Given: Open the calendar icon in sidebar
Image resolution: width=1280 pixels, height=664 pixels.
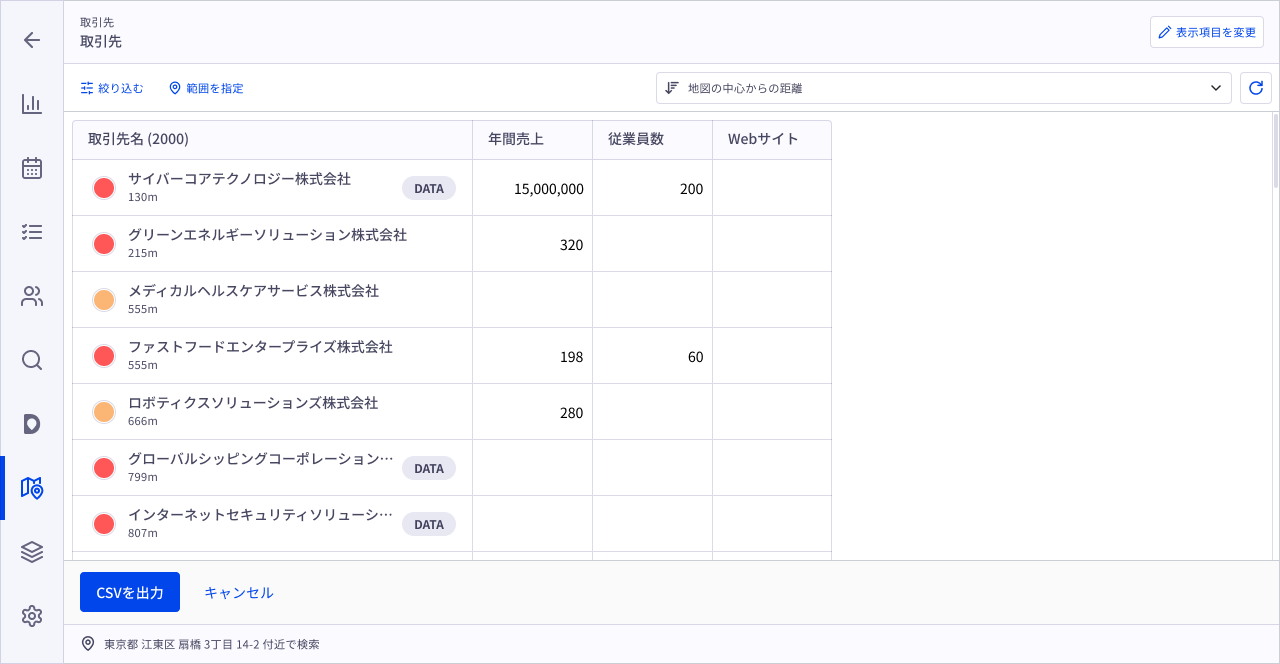Looking at the screenshot, I should (x=32, y=168).
